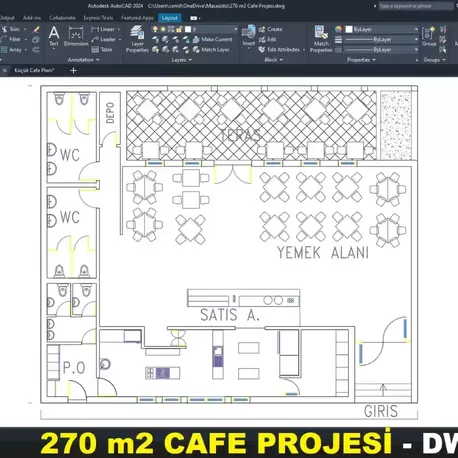Click the layer 0 color swatch
The height and width of the screenshot is (458, 458).
click(x=188, y=29)
